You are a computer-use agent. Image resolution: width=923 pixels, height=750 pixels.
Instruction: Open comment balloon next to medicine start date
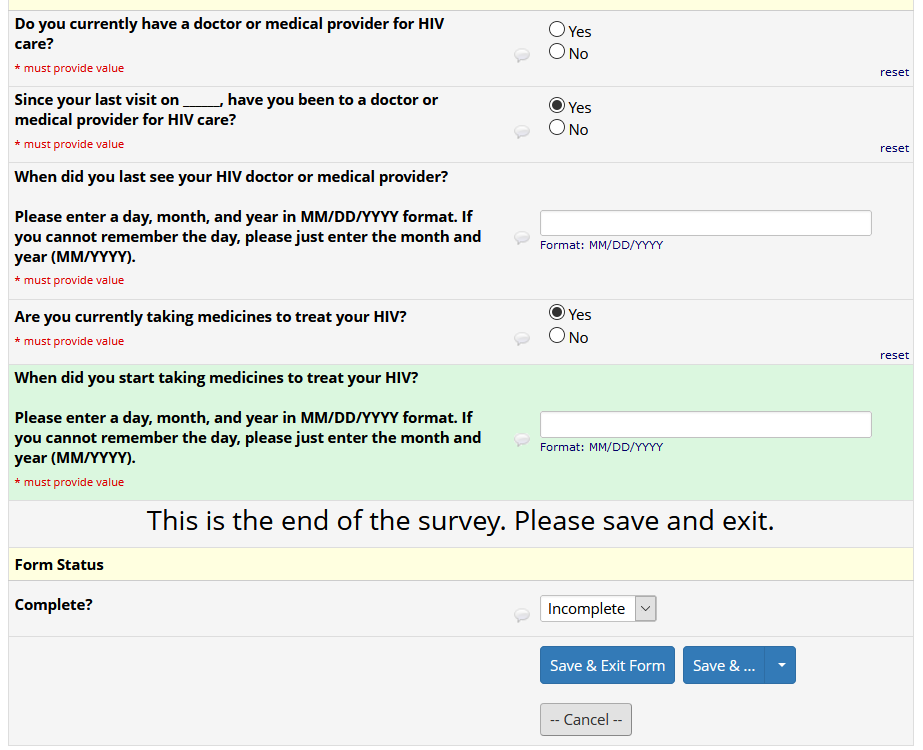(522, 440)
